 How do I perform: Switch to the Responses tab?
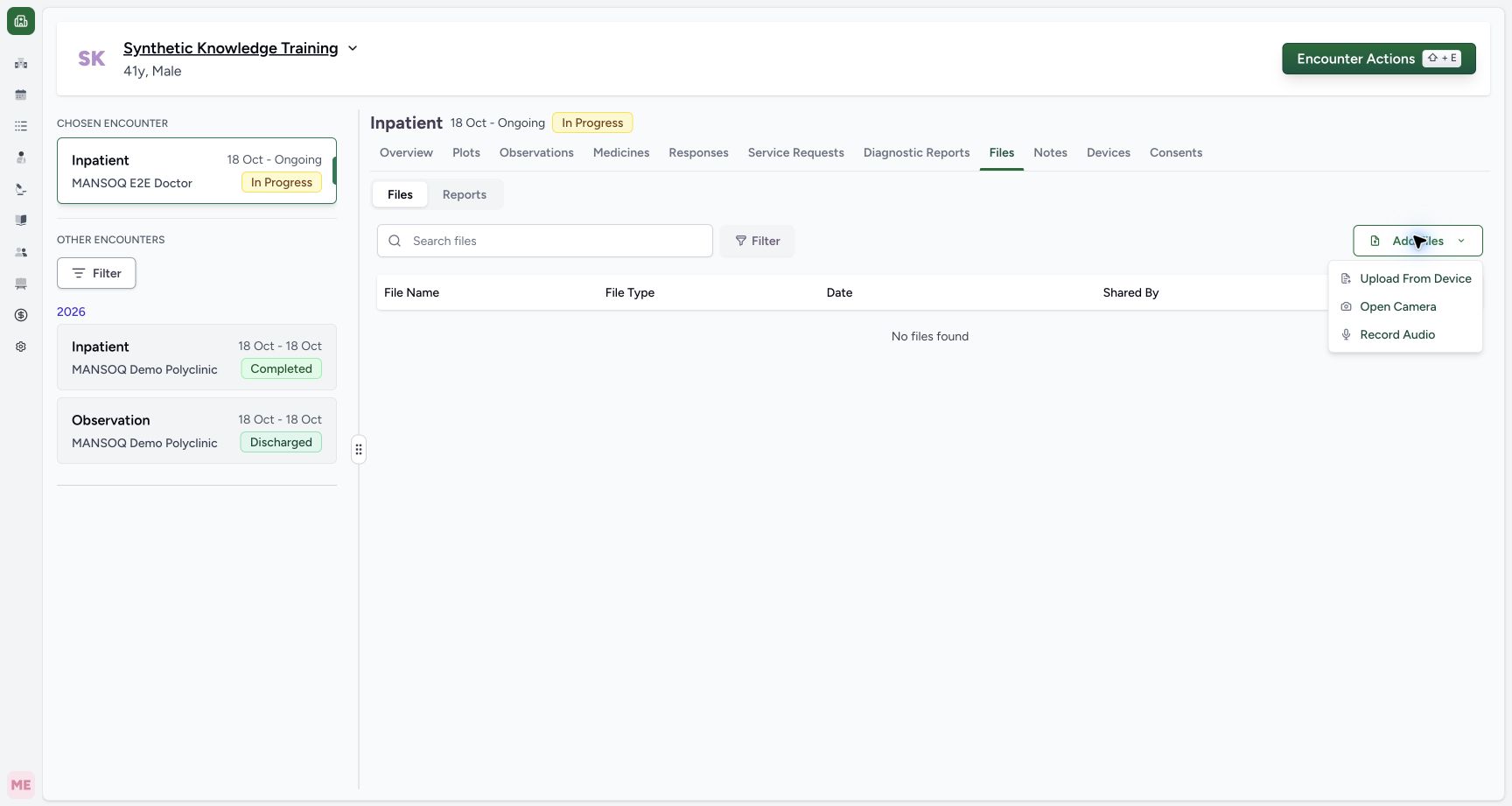pyautogui.click(x=698, y=152)
